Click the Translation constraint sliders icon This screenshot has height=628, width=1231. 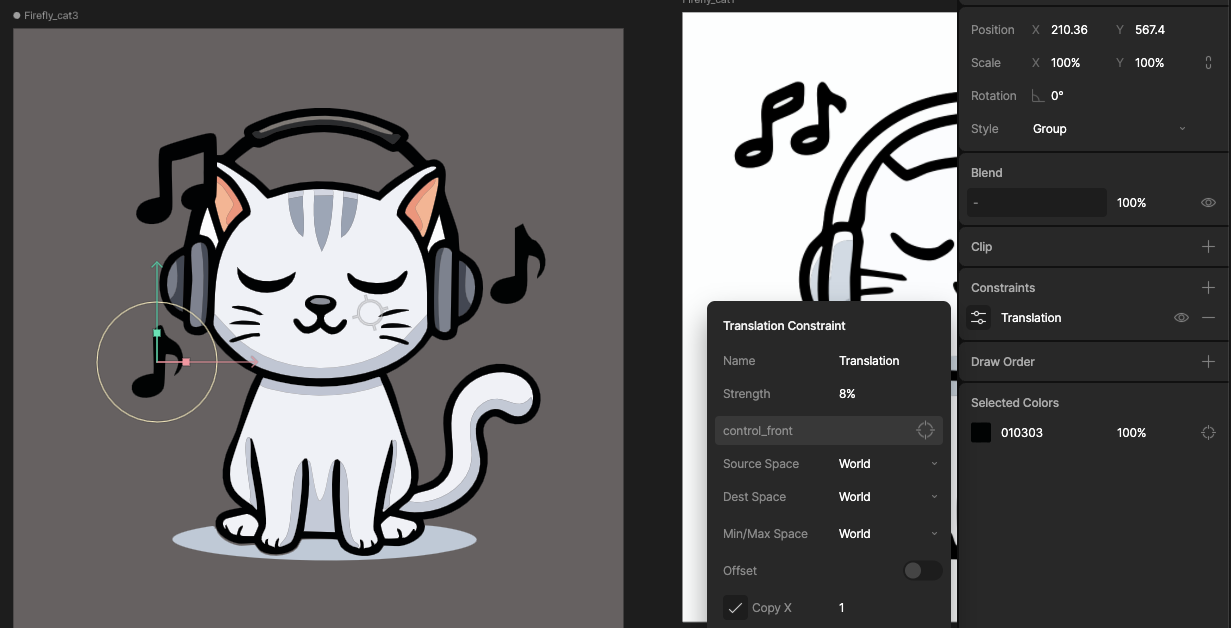point(980,318)
